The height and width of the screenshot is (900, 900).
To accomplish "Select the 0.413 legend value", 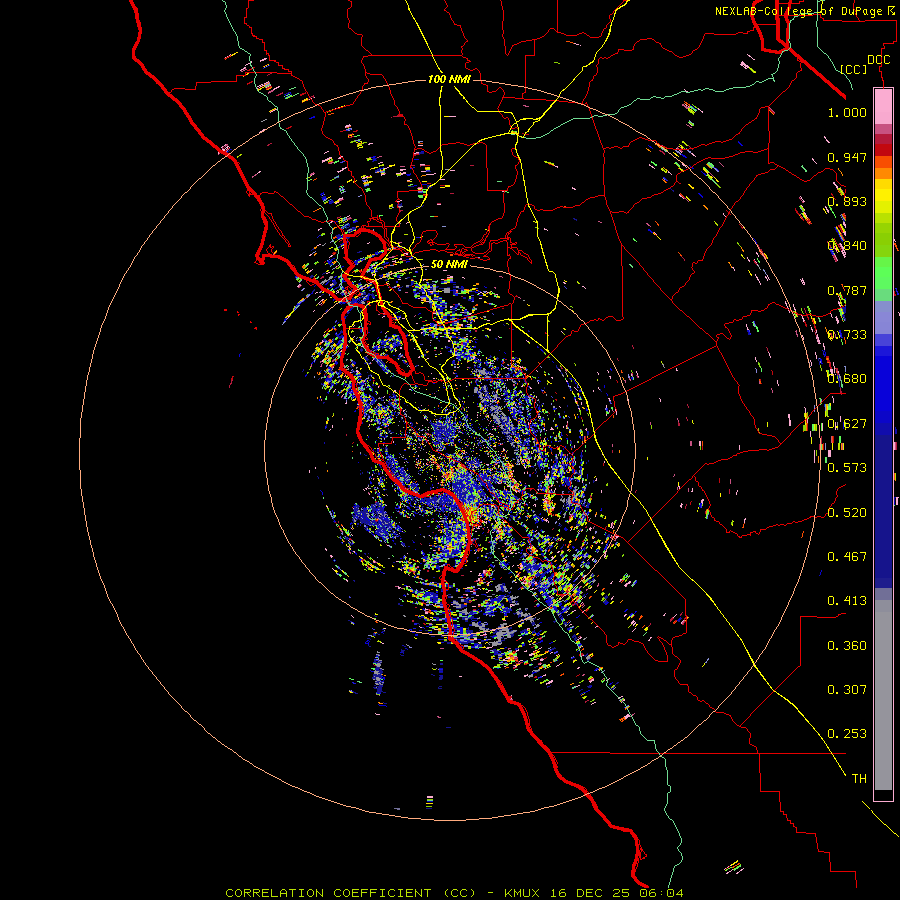I will point(847,601).
